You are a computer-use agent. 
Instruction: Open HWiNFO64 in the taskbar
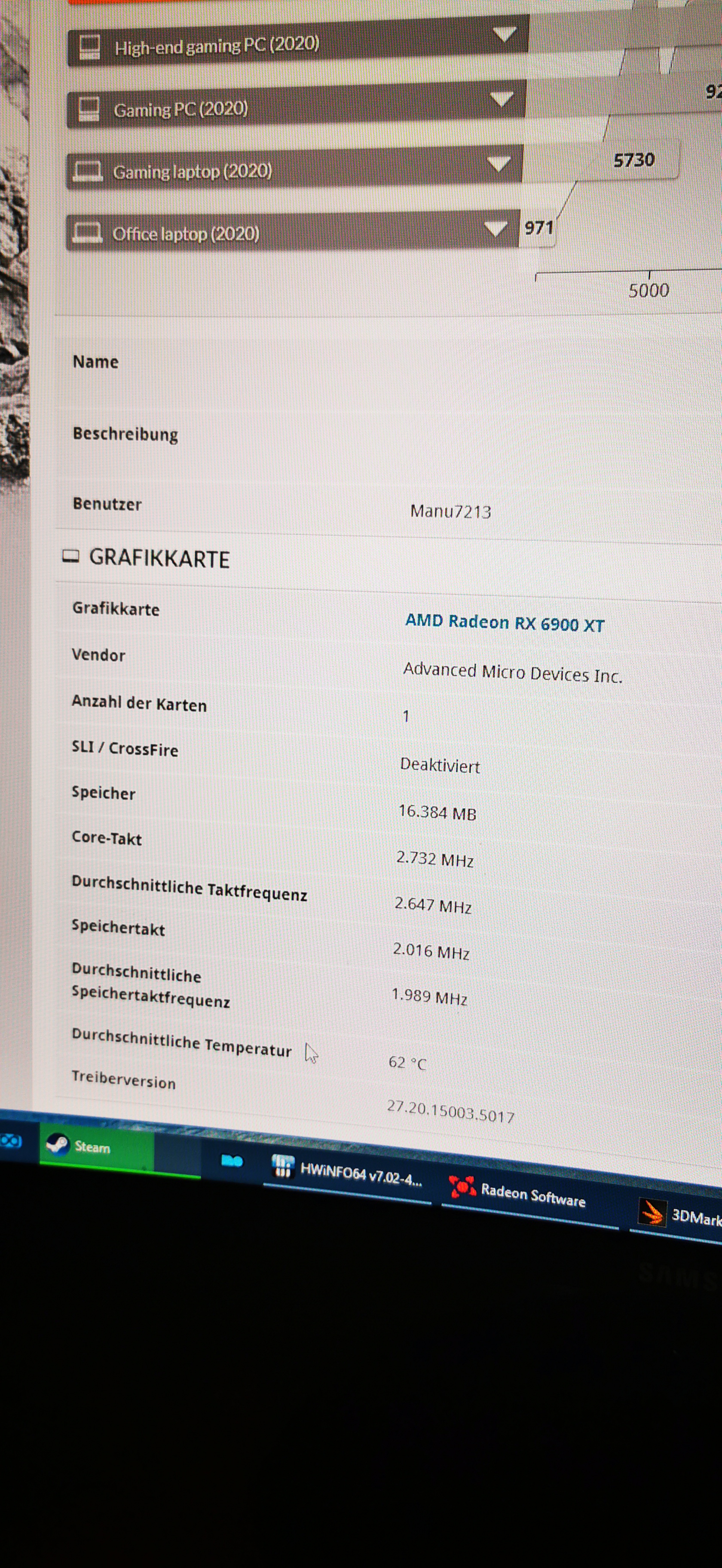[347, 1173]
